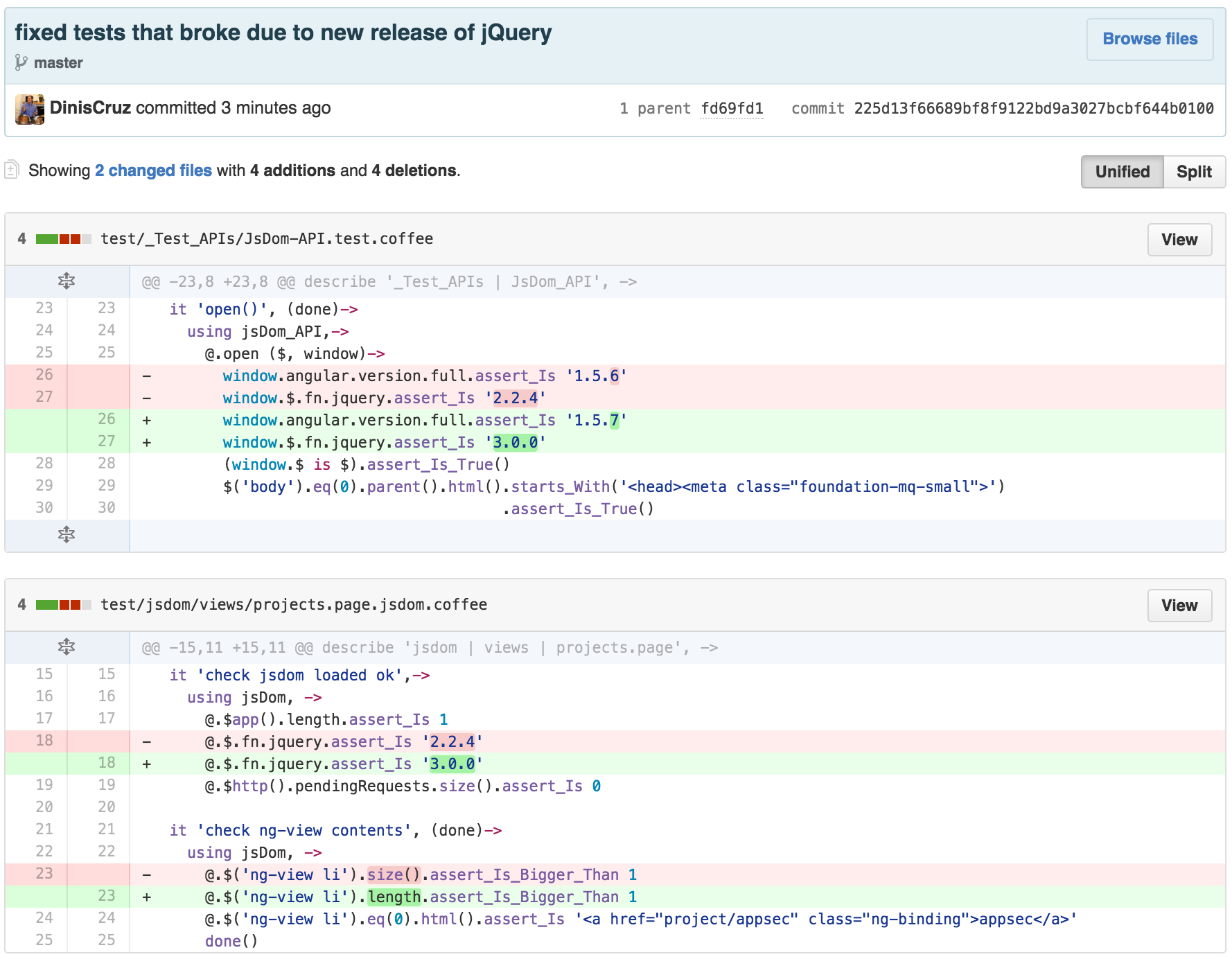The image size is (1232, 959).
Task: Open Browse files for this commit
Action: point(1150,39)
